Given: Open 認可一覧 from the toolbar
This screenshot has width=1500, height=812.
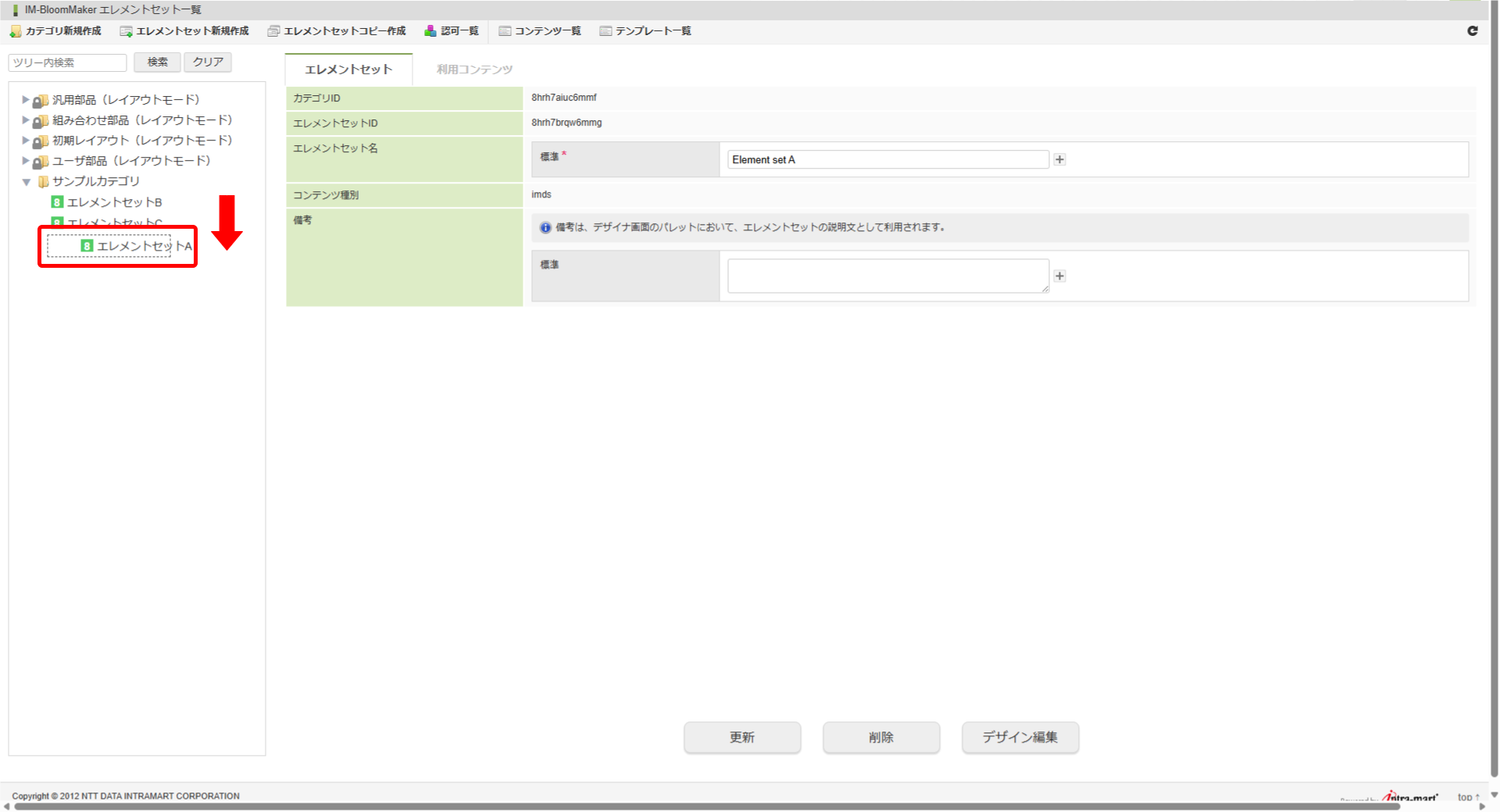Looking at the screenshot, I should point(452,31).
